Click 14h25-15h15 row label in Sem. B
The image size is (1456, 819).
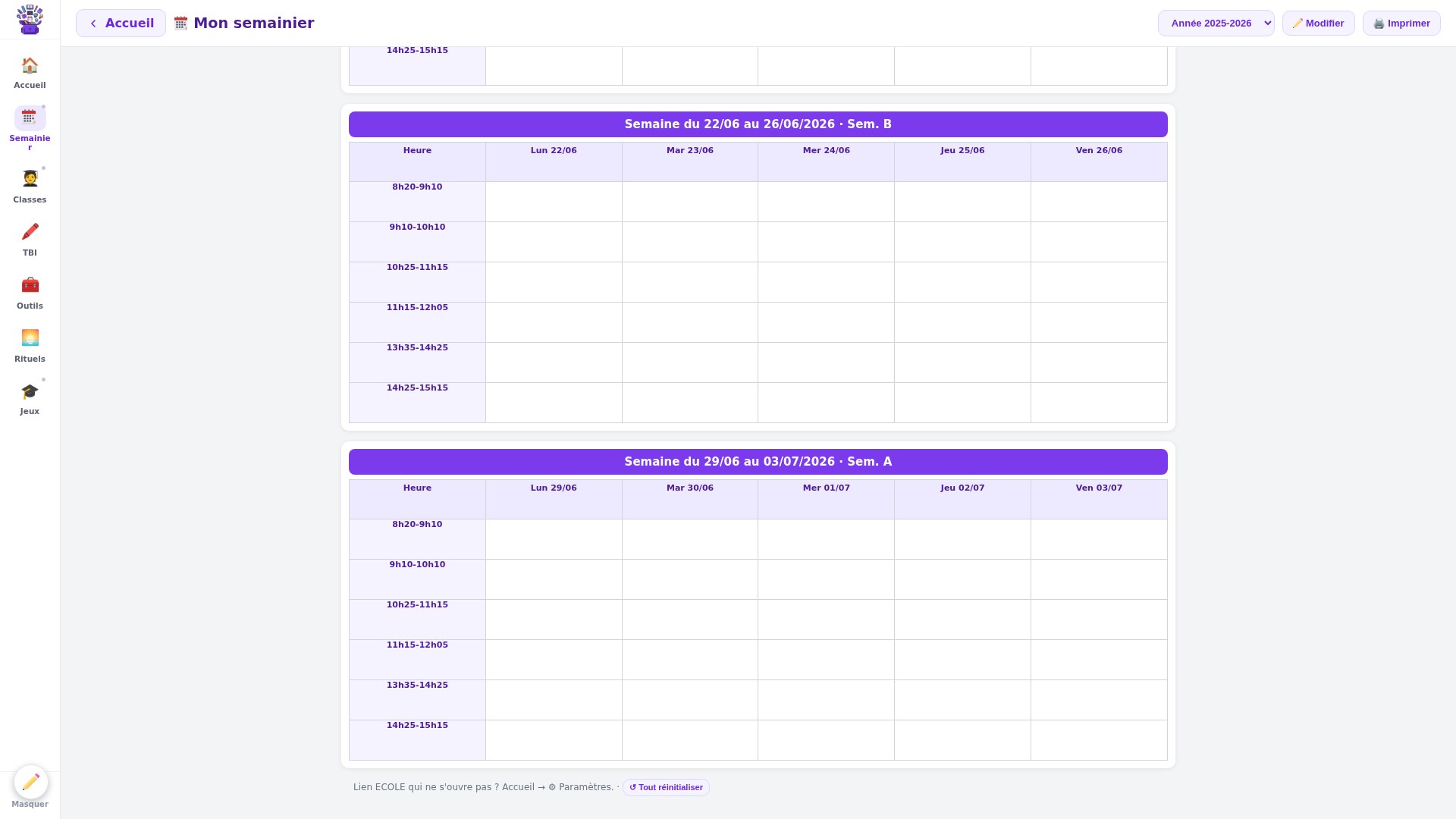pos(417,403)
